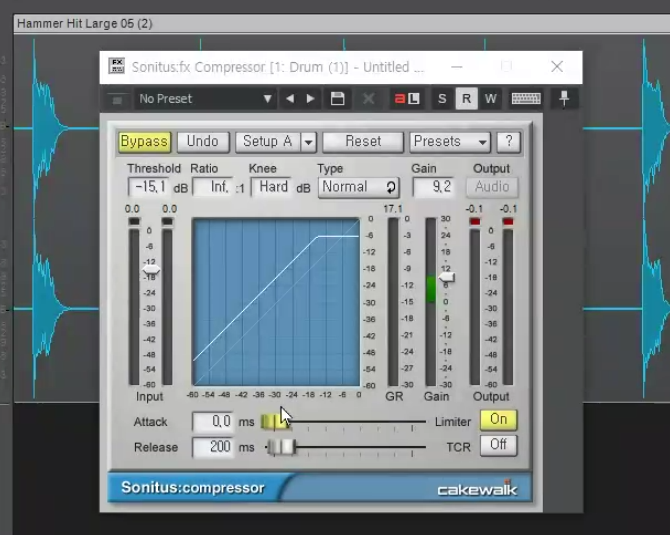Click the Attack value field 0.0
670x535 pixels.
[213, 422]
